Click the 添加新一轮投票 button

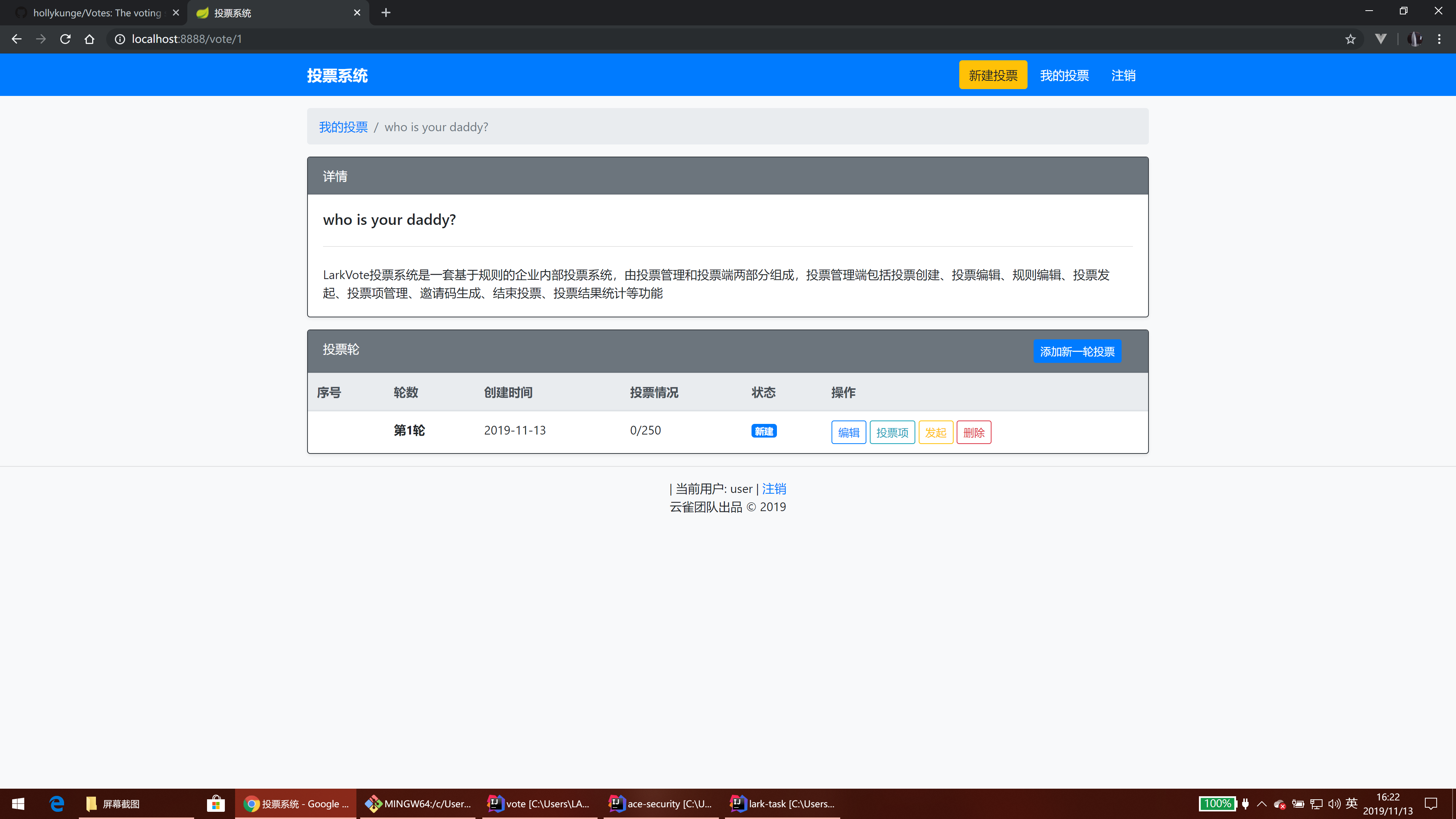click(x=1077, y=351)
